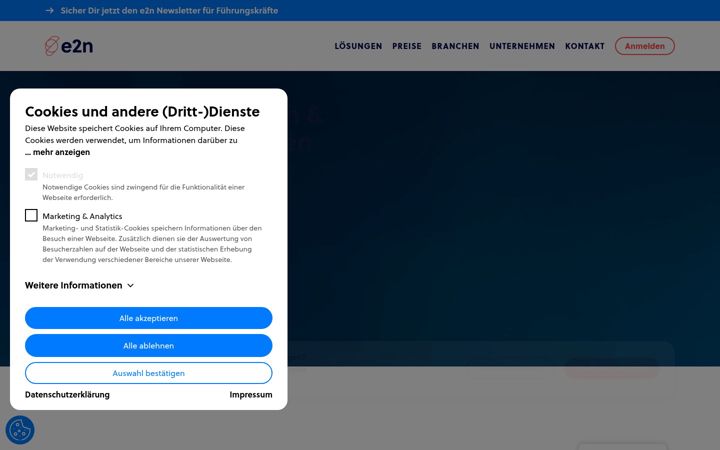Open the Lösungen menu

pyautogui.click(x=358, y=46)
